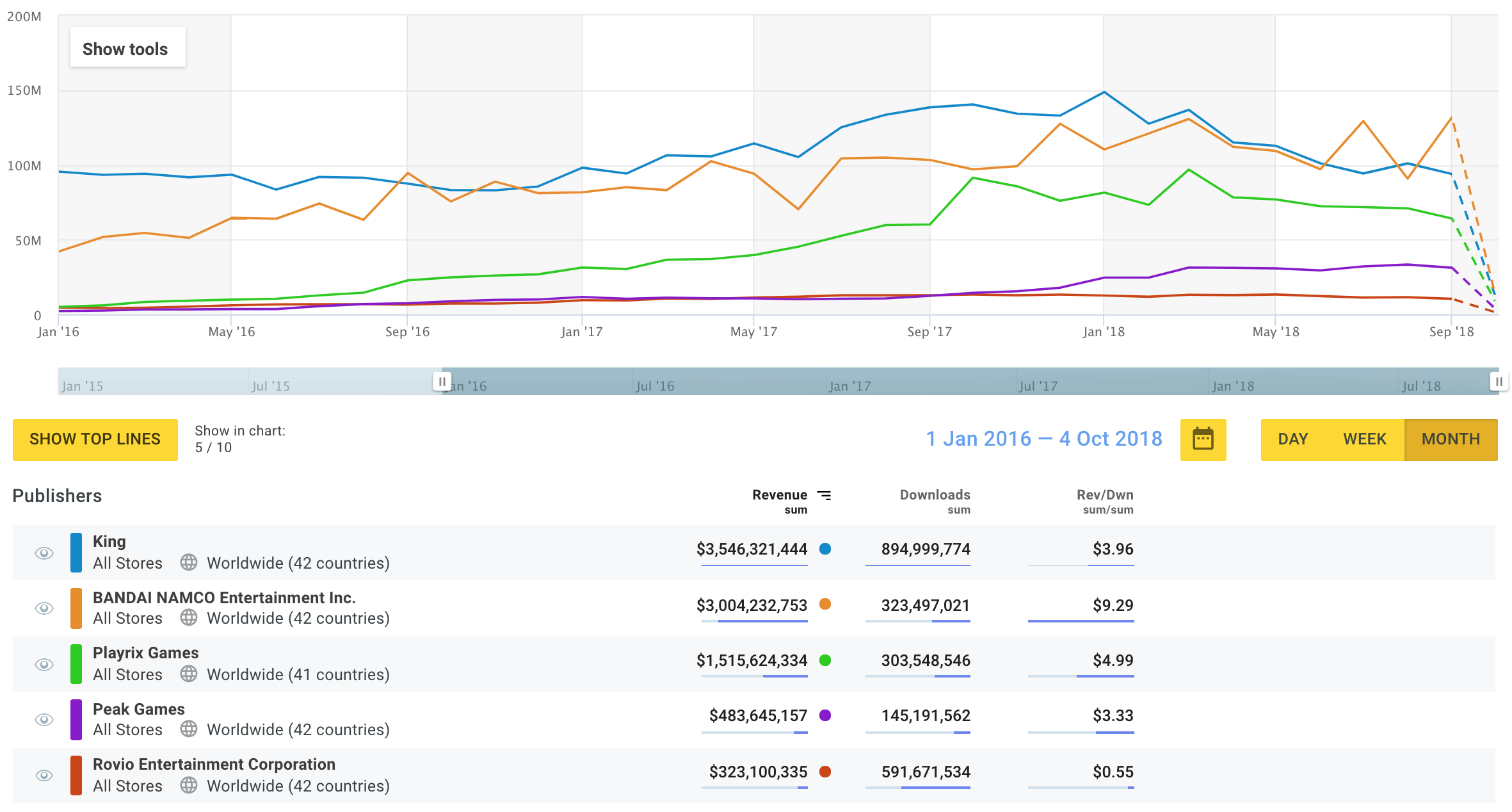Image resolution: width=1512 pixels, height=812 pixels.
Task: Click Playrix Games green revenue dot
Action: [825, 660]
